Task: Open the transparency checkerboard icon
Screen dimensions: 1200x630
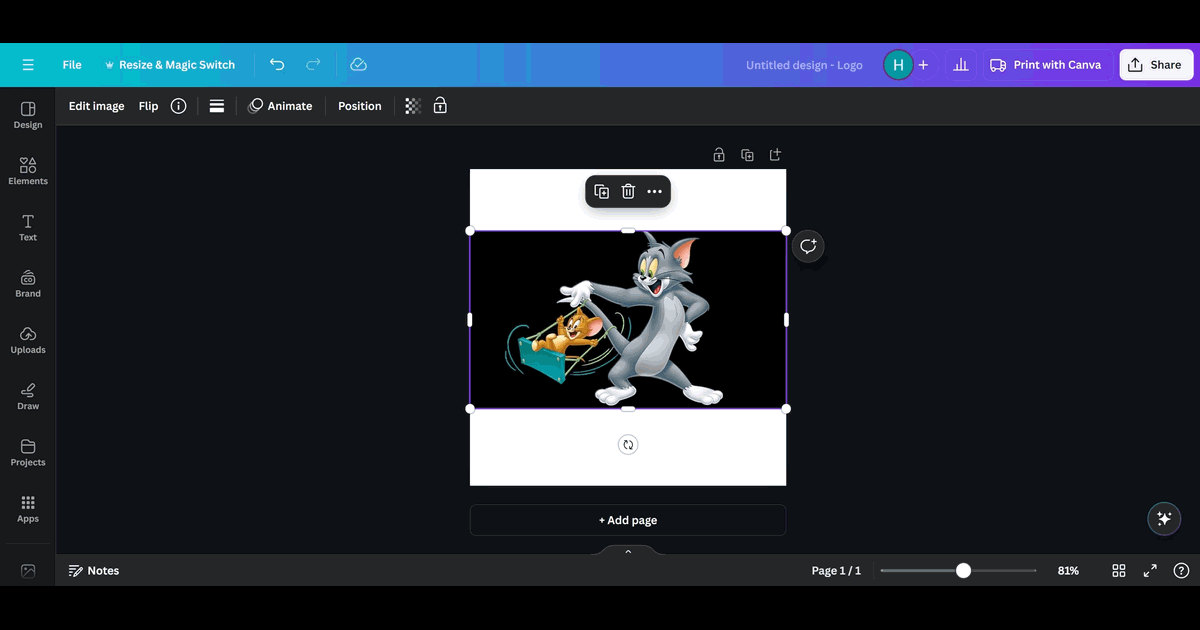Action: pos(413,106)
